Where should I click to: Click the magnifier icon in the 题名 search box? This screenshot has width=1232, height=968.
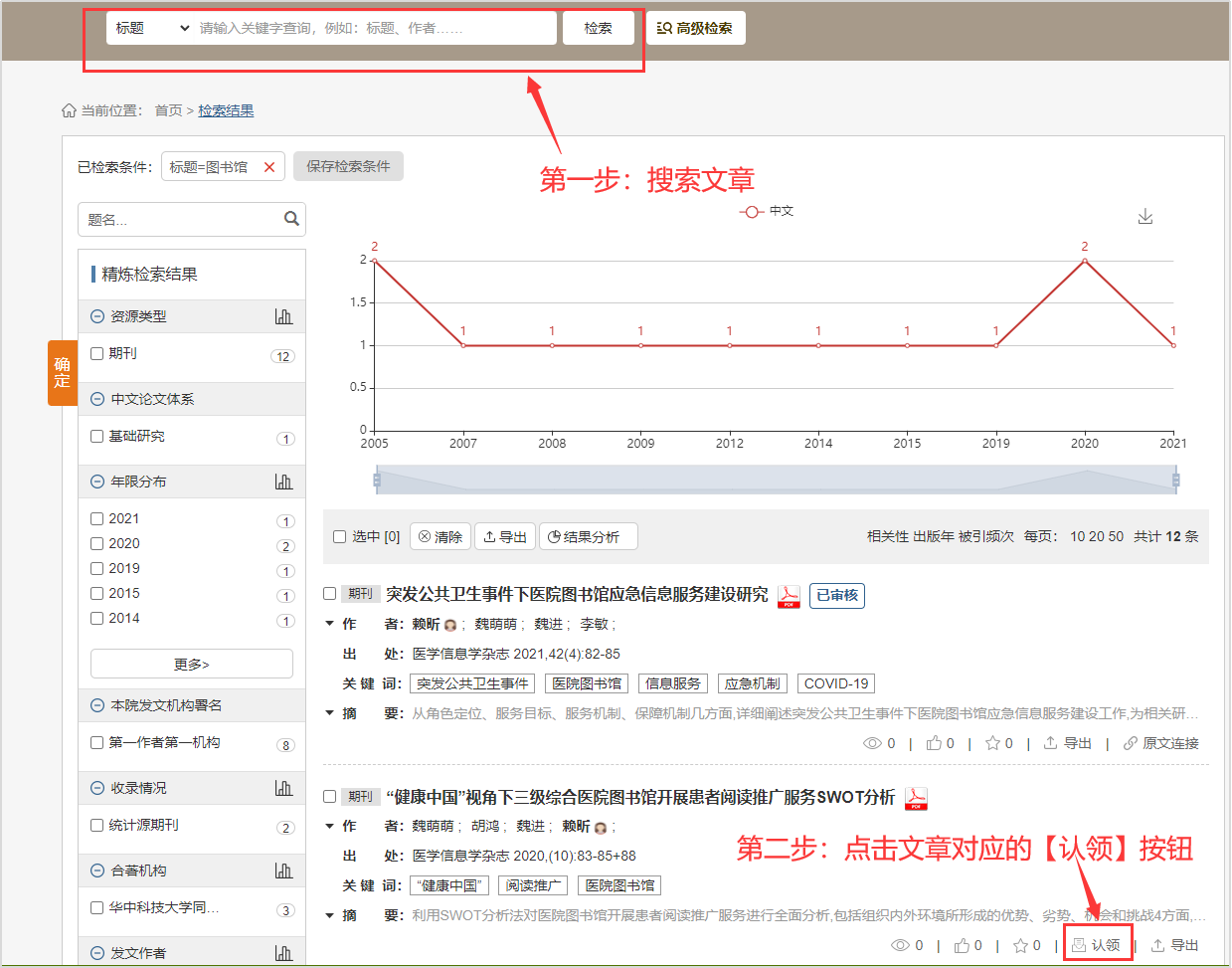click(291, 219)
